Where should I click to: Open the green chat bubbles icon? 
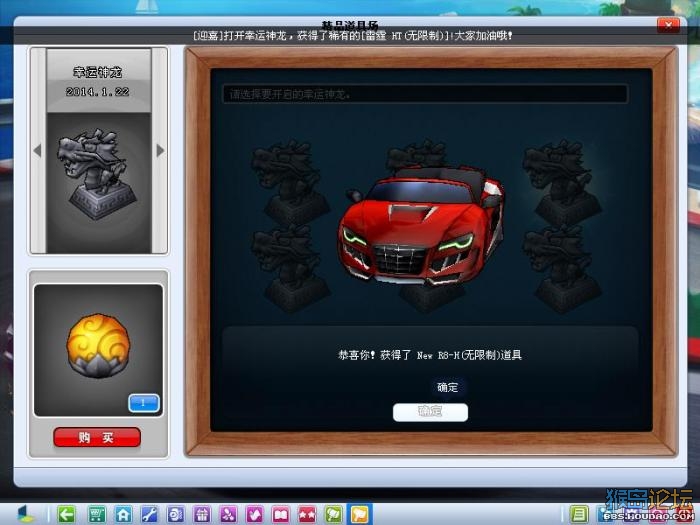333,515
